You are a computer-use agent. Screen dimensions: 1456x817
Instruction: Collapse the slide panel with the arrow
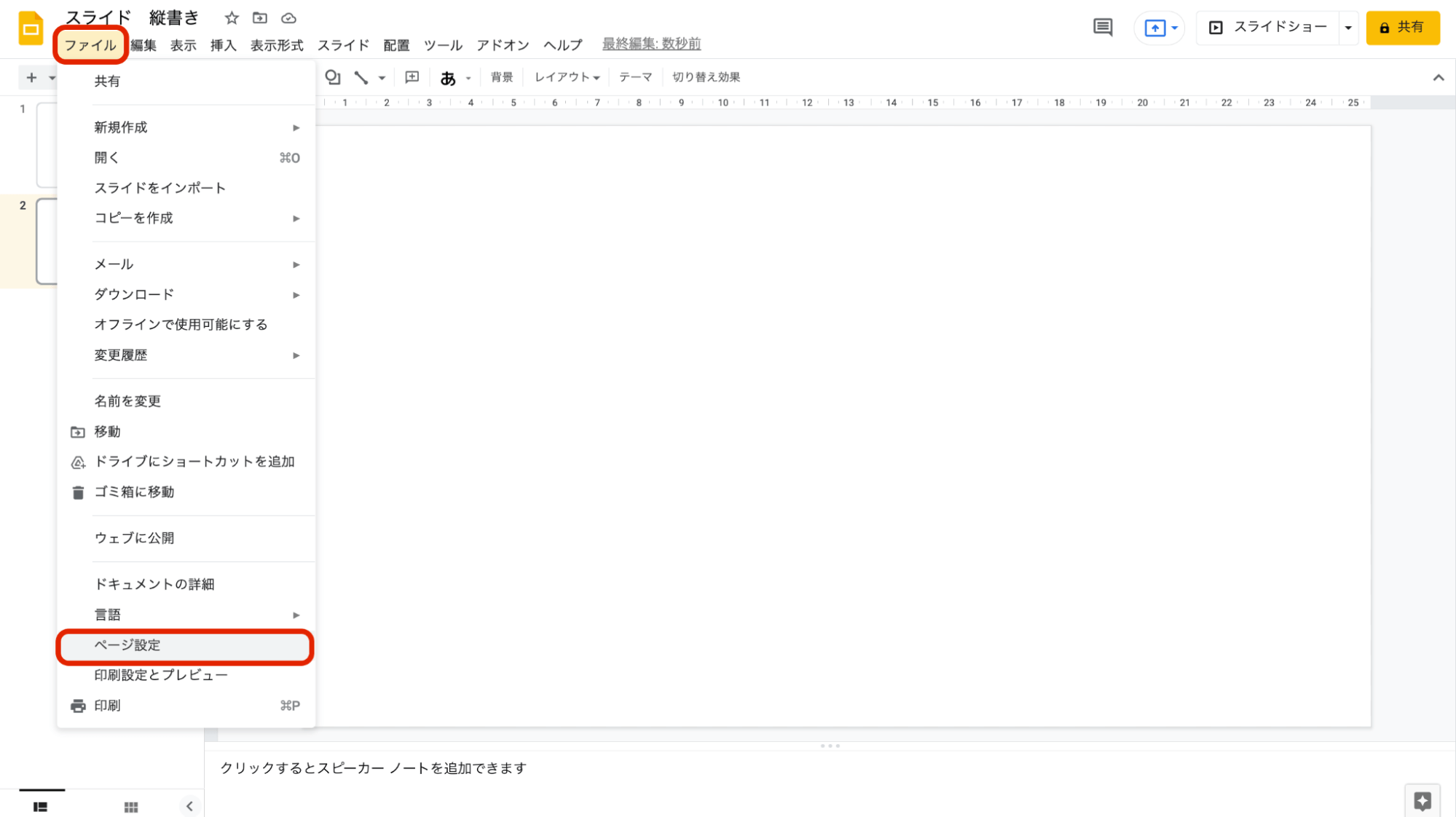(x=189, y=806)
